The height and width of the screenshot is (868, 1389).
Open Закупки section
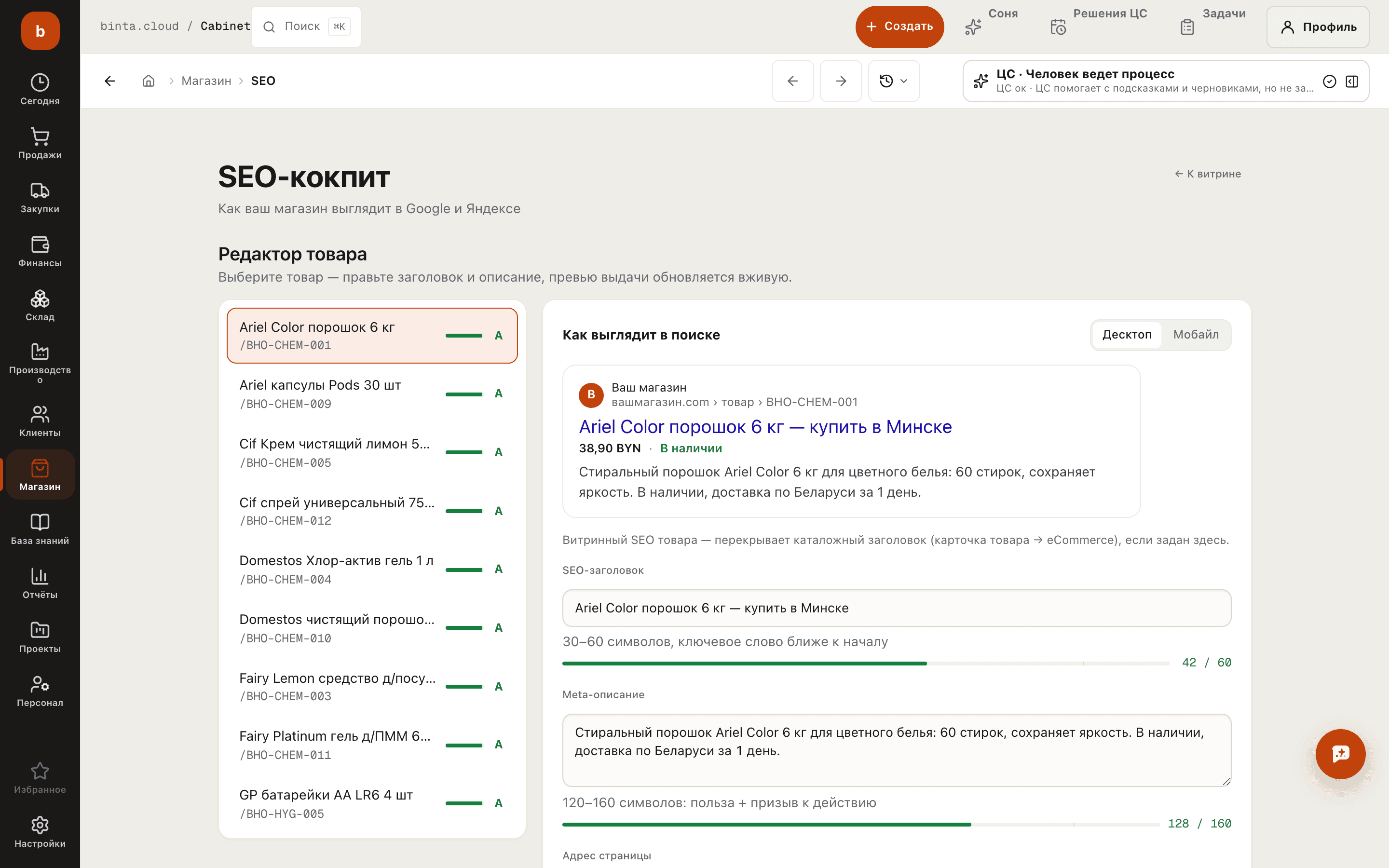40,198
